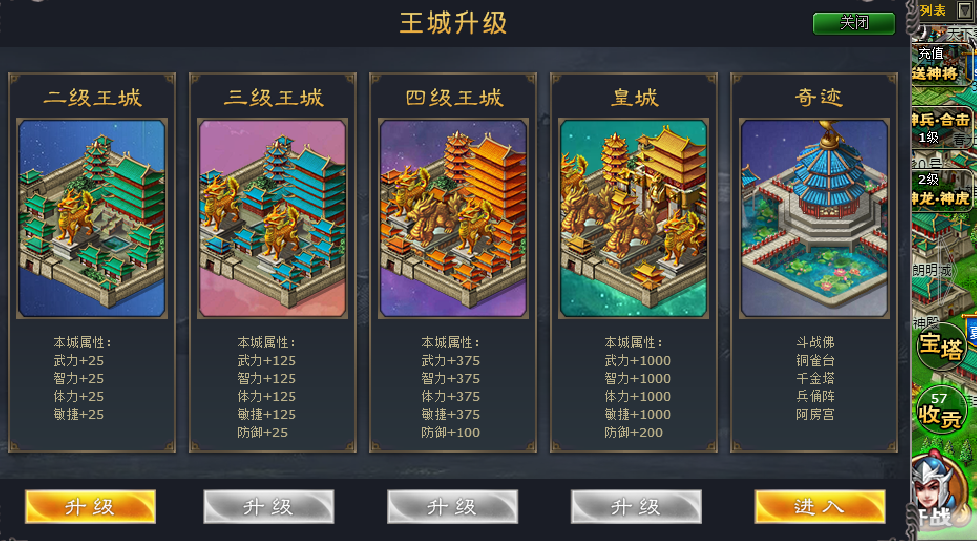This screenshot has height=541, width=977.
Task: Click the 阿房宫 entry in 奇迹 list
Action: [815, 414]
